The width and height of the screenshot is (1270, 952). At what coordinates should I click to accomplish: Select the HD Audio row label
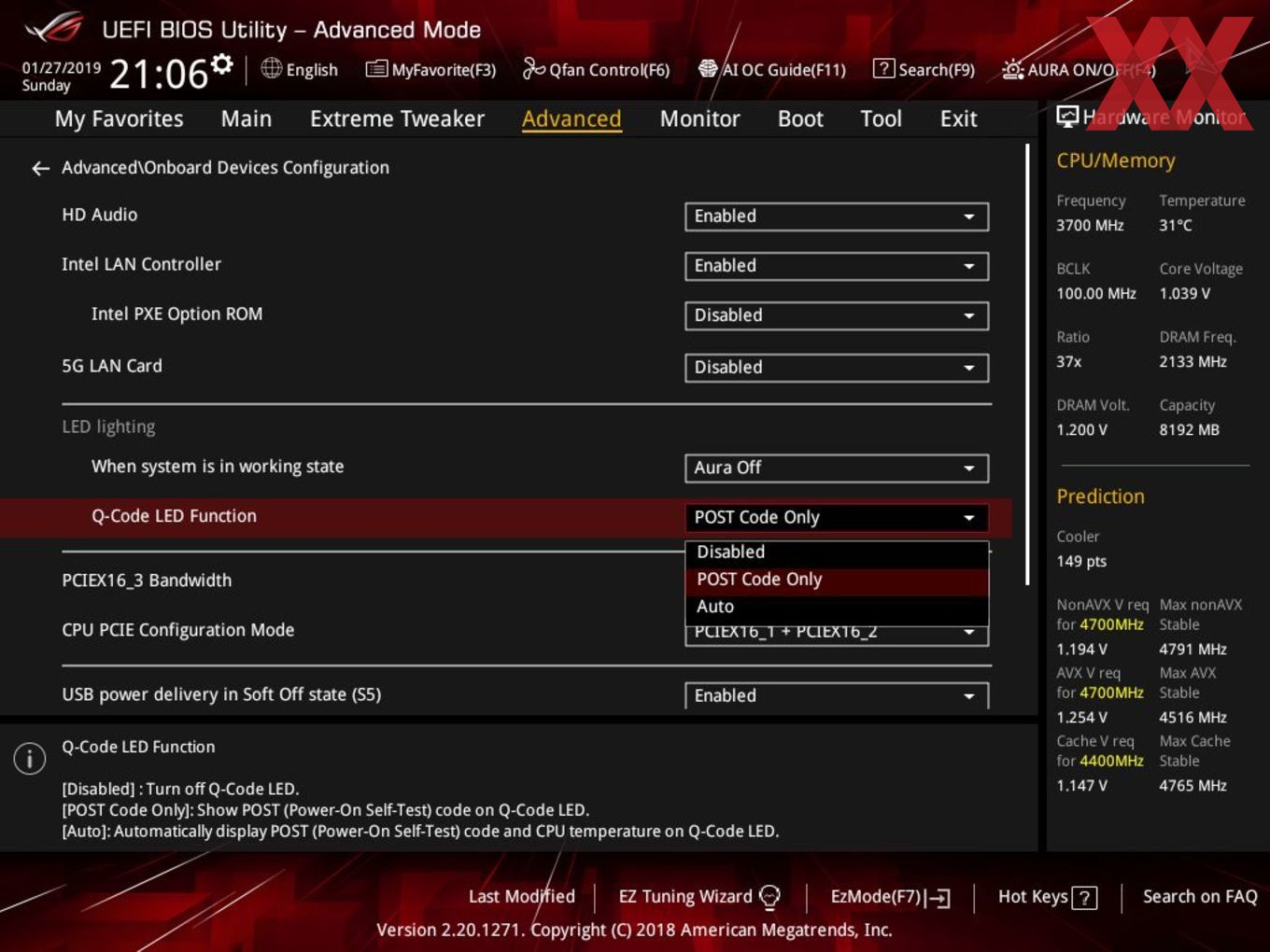point(99,215)
